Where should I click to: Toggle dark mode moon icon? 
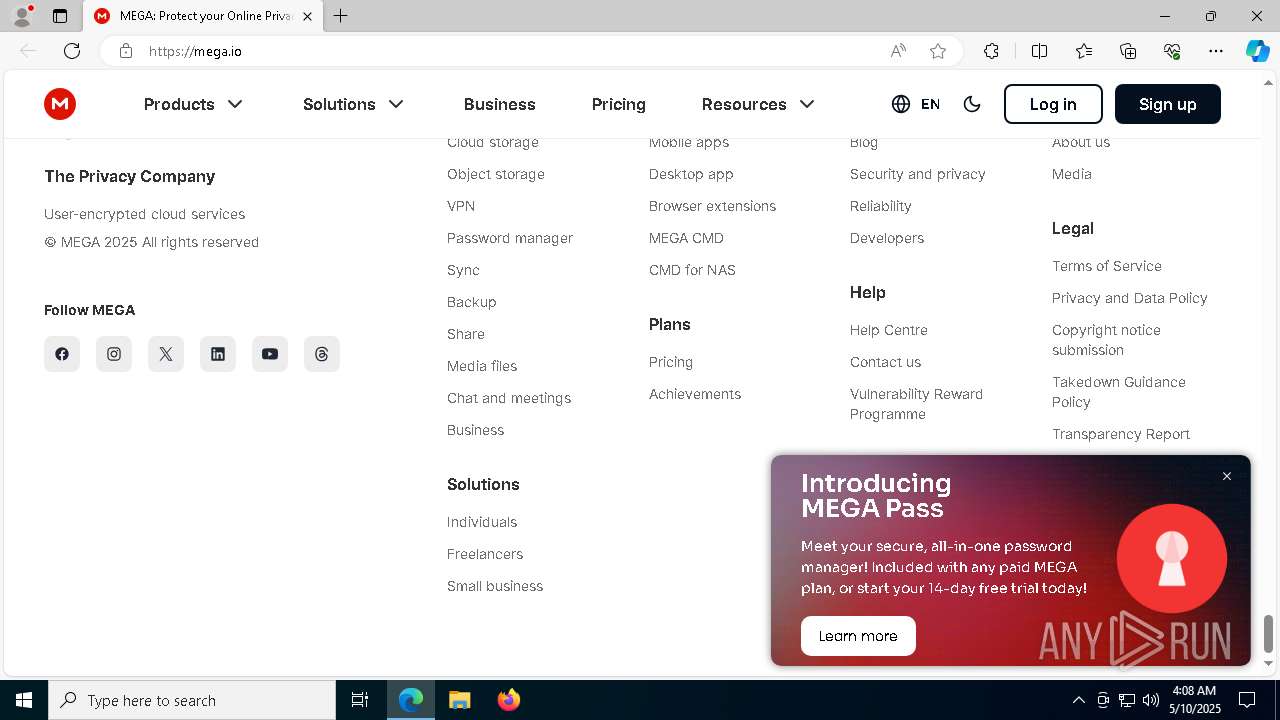click(972, 104)
